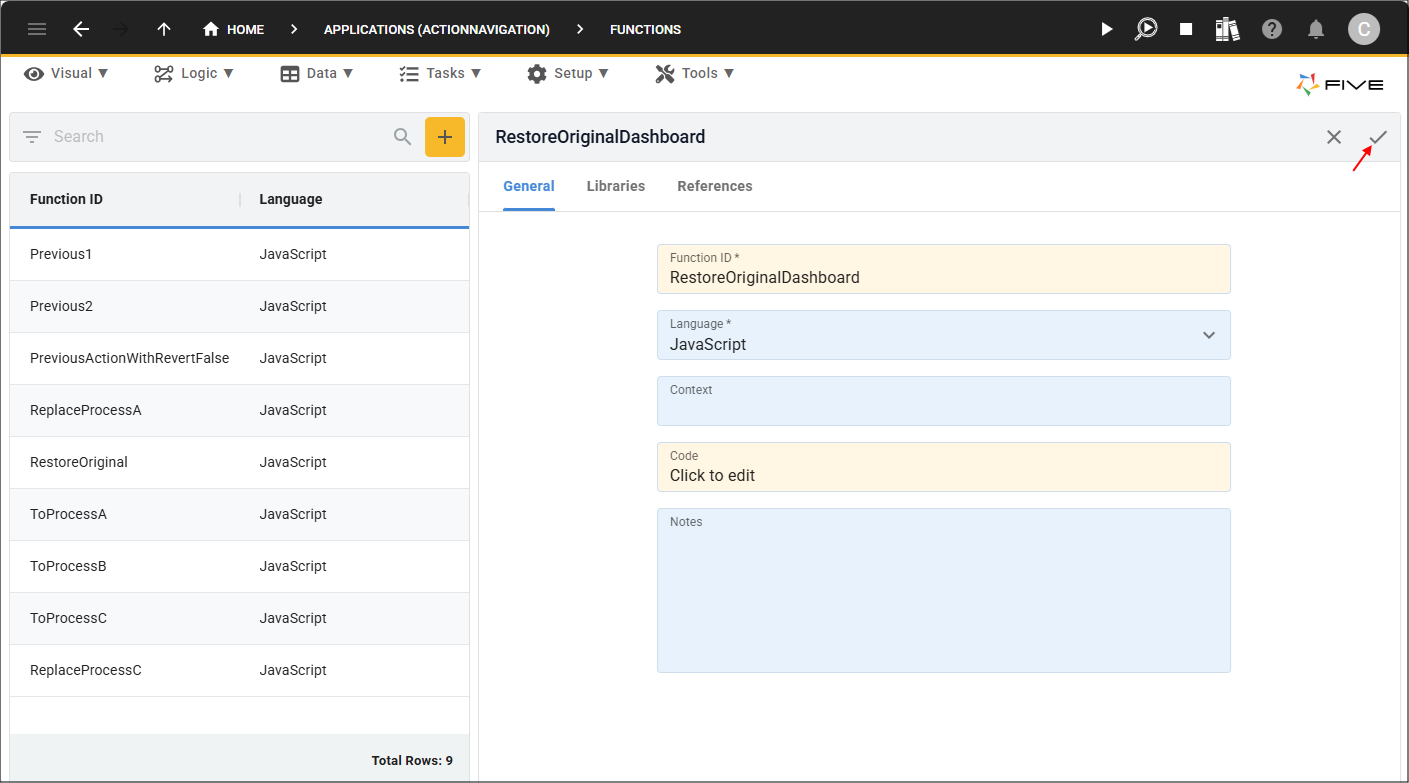Viewport: 1409px width, 783px height.
Task: Open the Tools menu
Action: coord(695,73)
